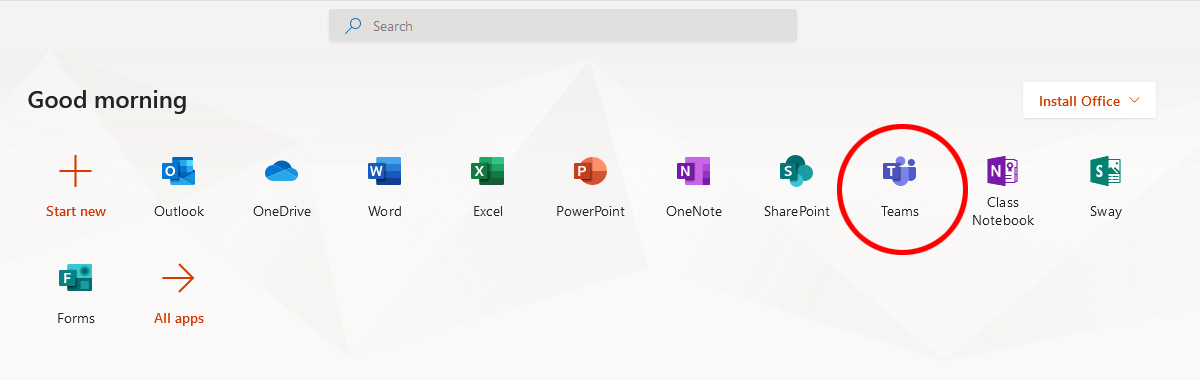The width and height of the screenshot is (1200, 380).
Task: Open the OneDrive cloud icon
Action: point(282,172)
